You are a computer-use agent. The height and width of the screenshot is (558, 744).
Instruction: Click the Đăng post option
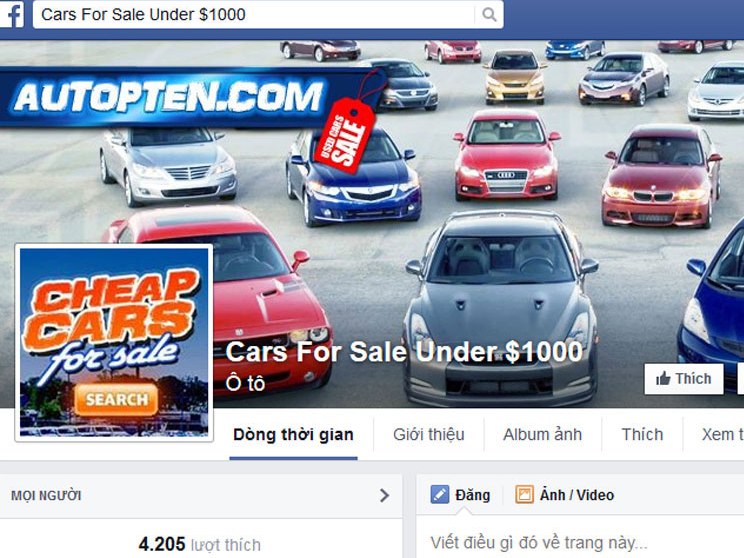460,495
